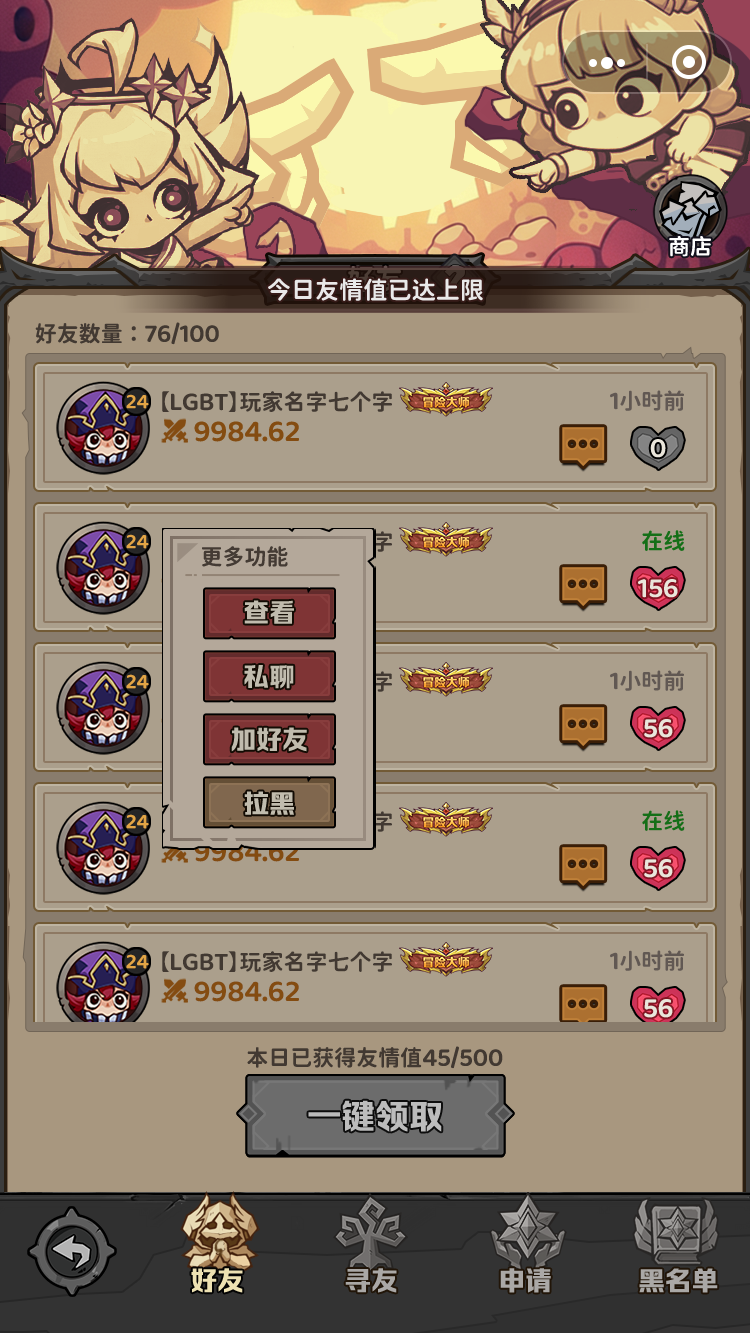Open the mini-program three-dot menu

click(x=606, y=63)
